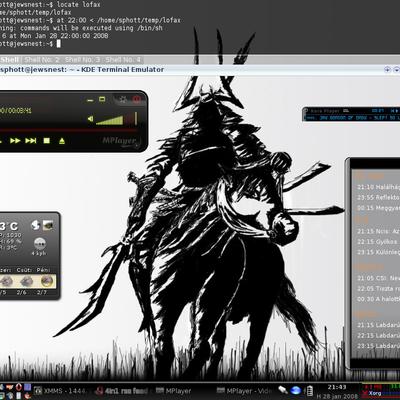This screenshot has height=400, width=400.
Task: Minimize the MPlayer skin window
Action: click(x=90, y=100)
